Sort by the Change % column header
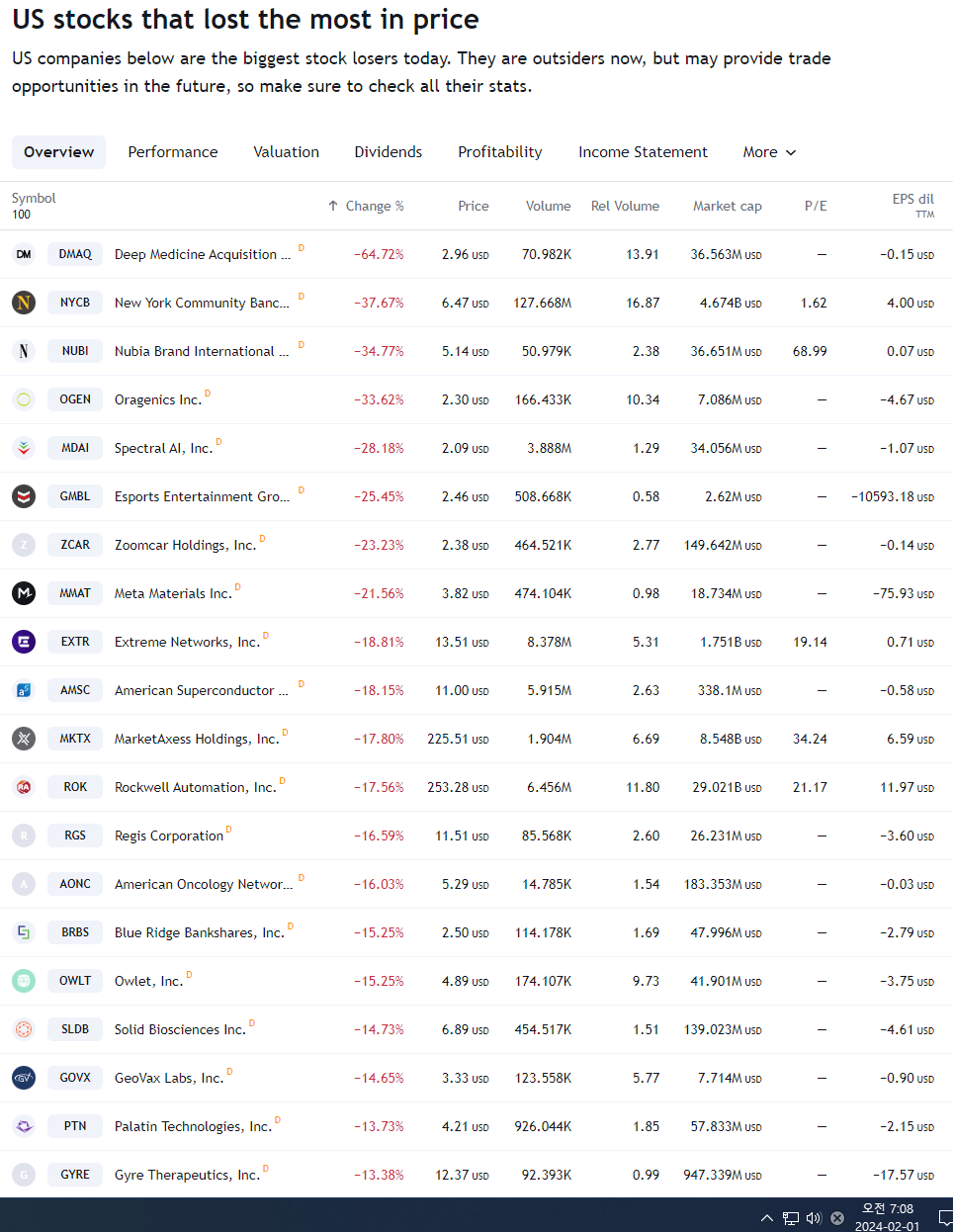The image size is (953, 1232). [366, 206]
